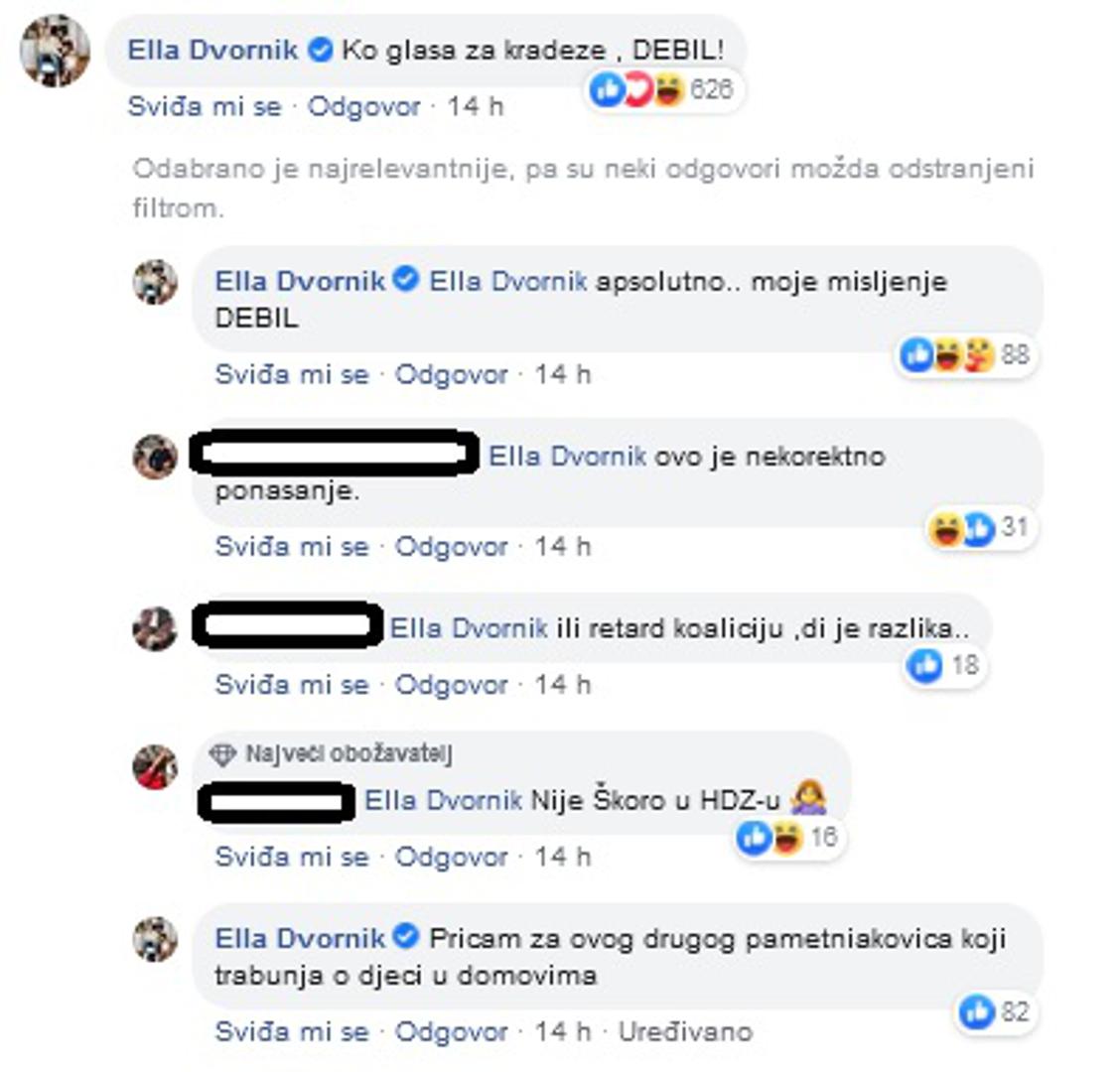Click Odgovor under 'Nije Škoro u HDZ-u'

pyautogui.click(x=452, y=857)
